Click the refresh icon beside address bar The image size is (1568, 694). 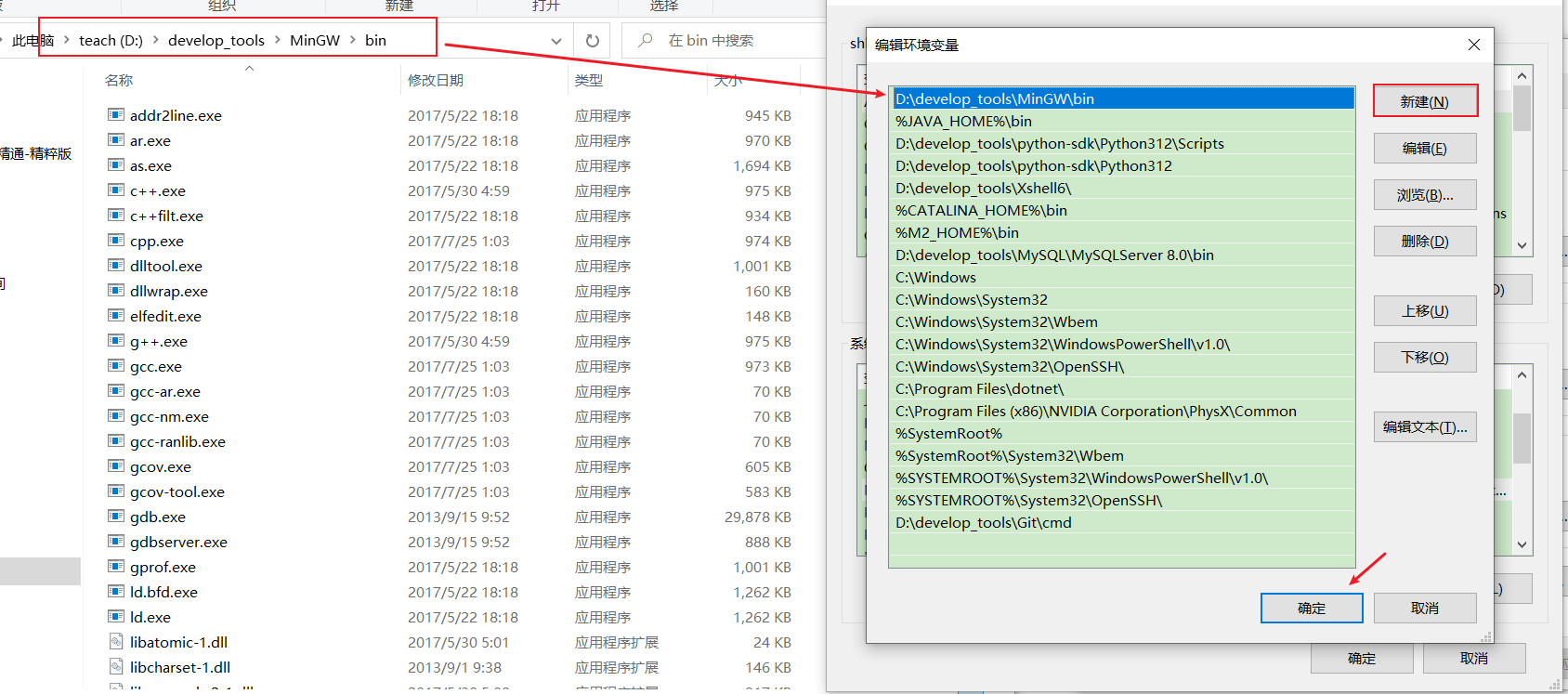(x=592, y=41)
